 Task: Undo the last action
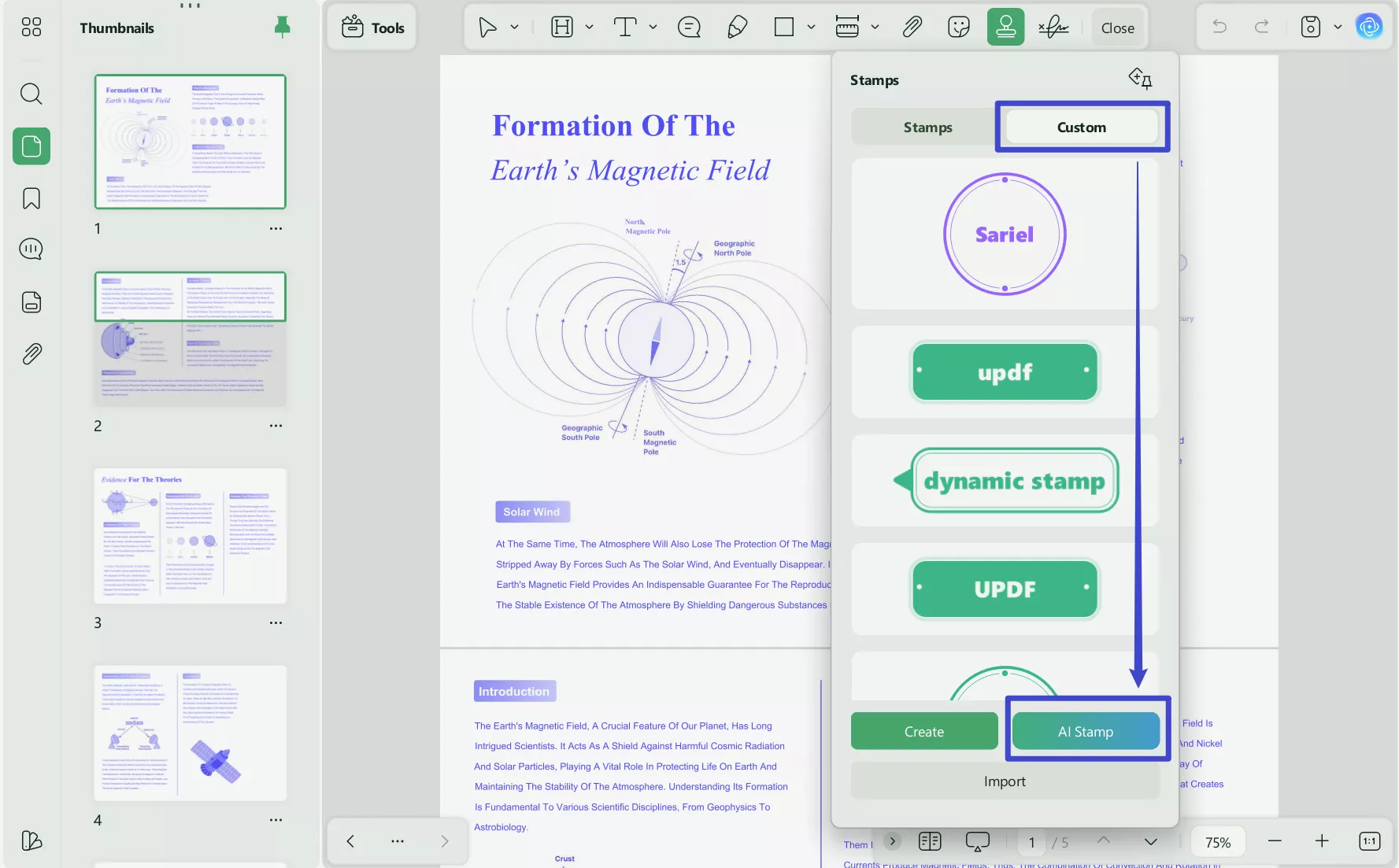[1219, 27]
